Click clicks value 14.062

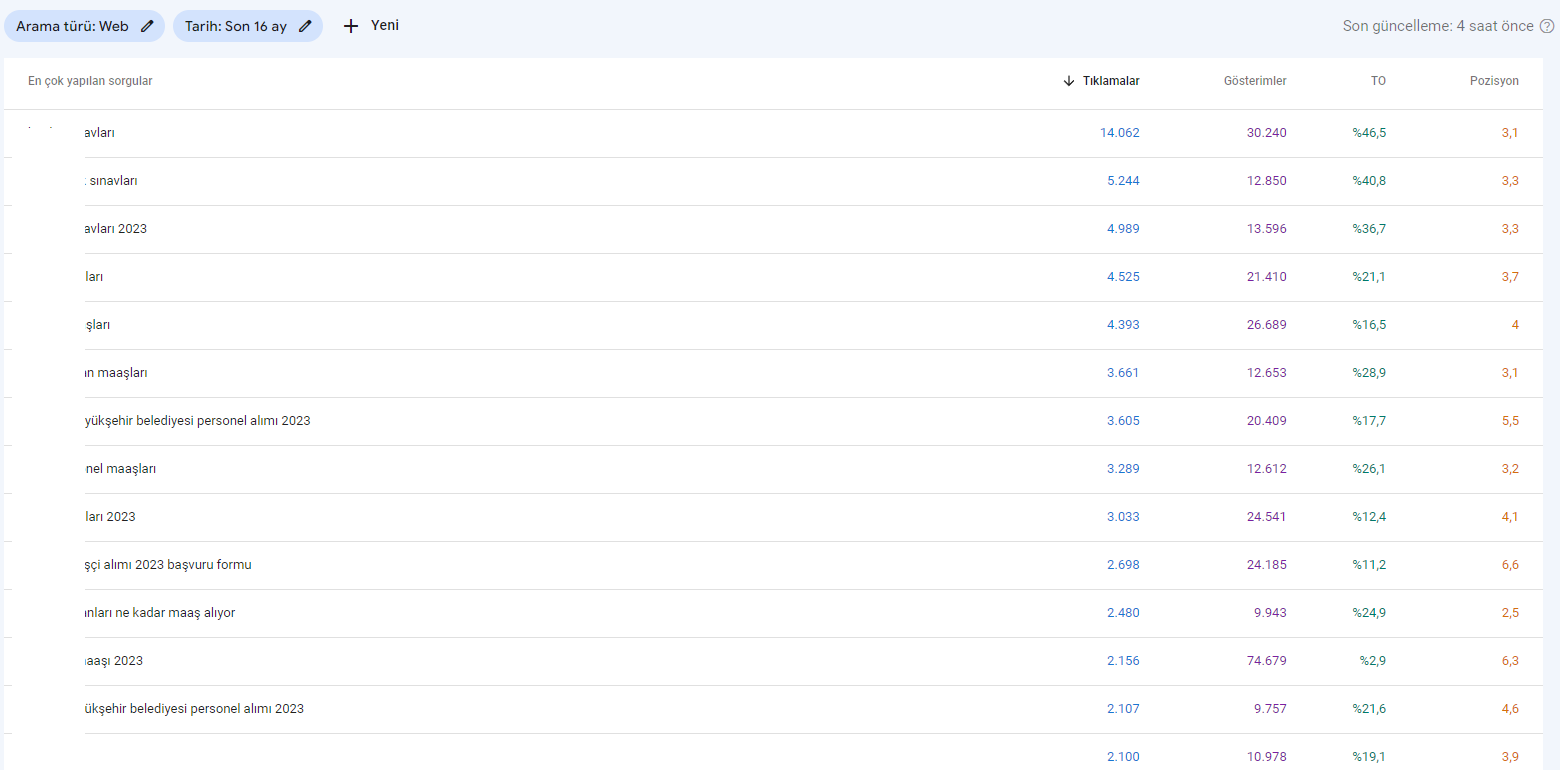coord(1119,133)
